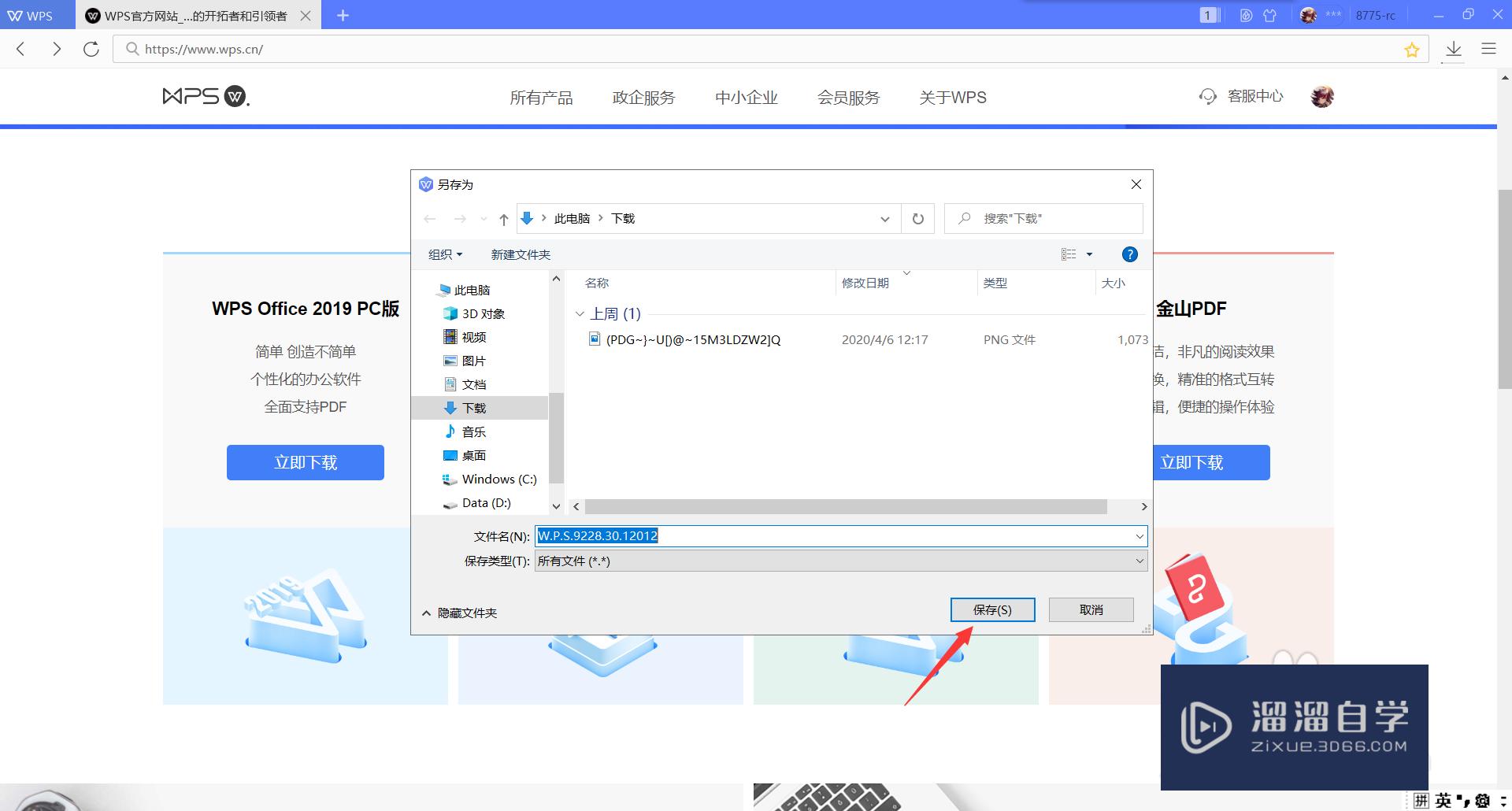The height and width of the screenshot is (811, 1512).
Task: Select Data (D:) drive in the tree
Action: [486, 502]
